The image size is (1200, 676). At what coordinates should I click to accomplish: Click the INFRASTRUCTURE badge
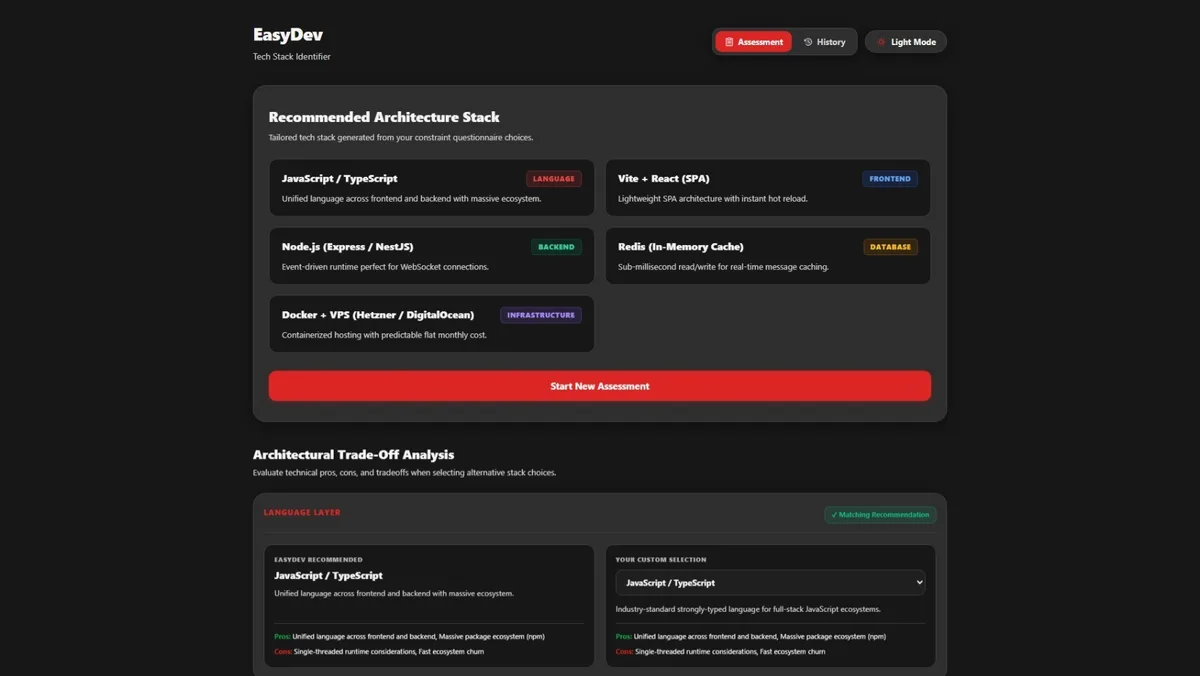tap(541, 315)
